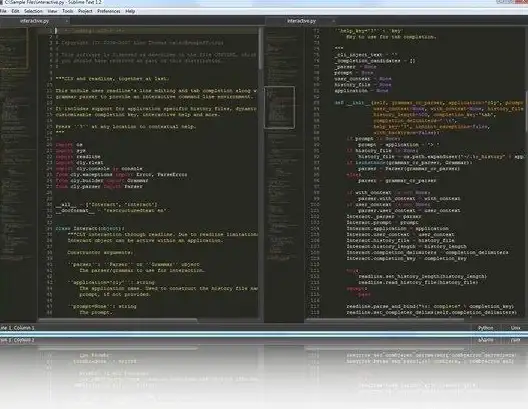Select the left pane interactive.py tab
The height and width of the screenshot is (409, 528).
(x=35, y=21)
